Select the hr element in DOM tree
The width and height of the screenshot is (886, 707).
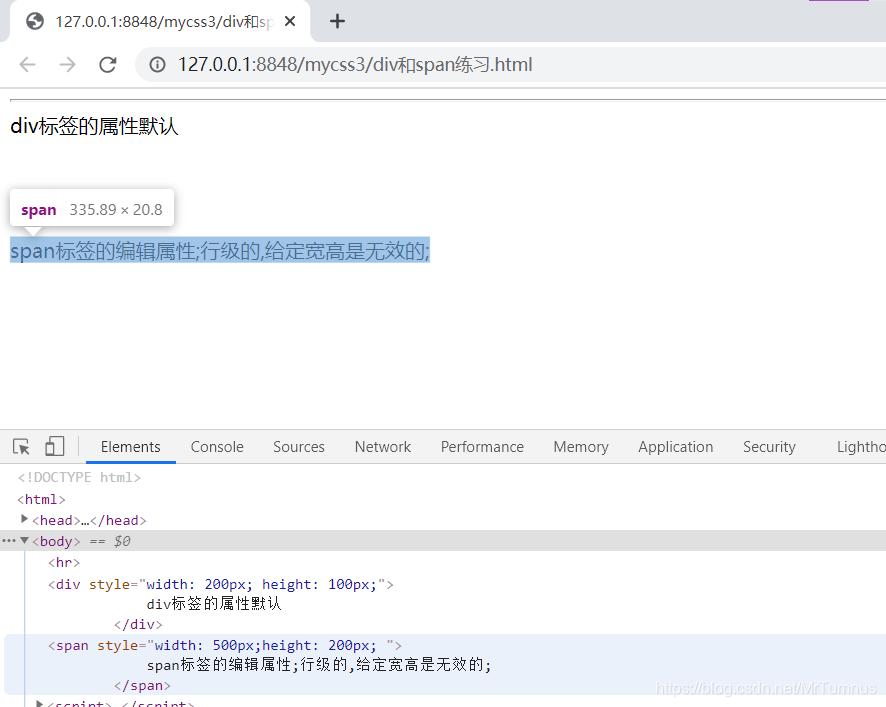(x=64, y=563)
